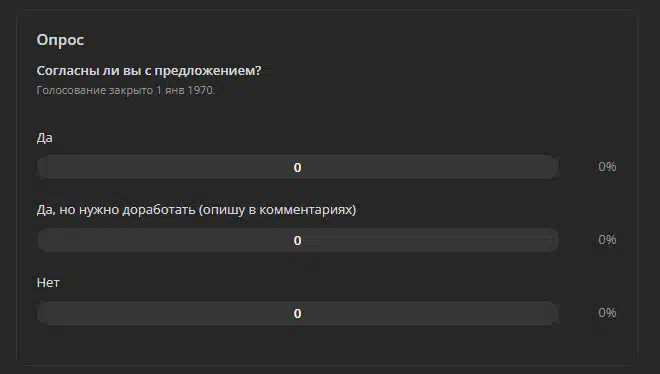Click the 0% value beside the "Да" bar
The image size is (660, 374).
coord(607,167)
